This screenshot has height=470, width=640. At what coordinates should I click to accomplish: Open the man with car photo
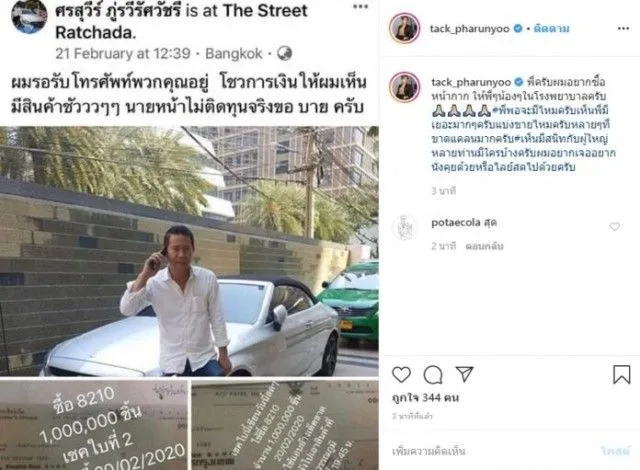pos(189,251)
